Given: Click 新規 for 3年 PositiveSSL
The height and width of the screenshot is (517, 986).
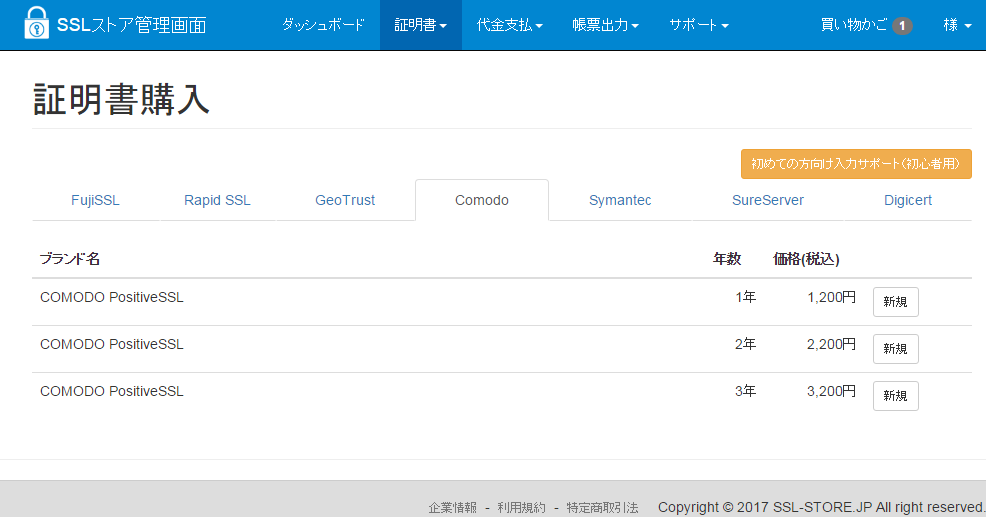Looking at the screenshot, I should [x=895, y=396].
